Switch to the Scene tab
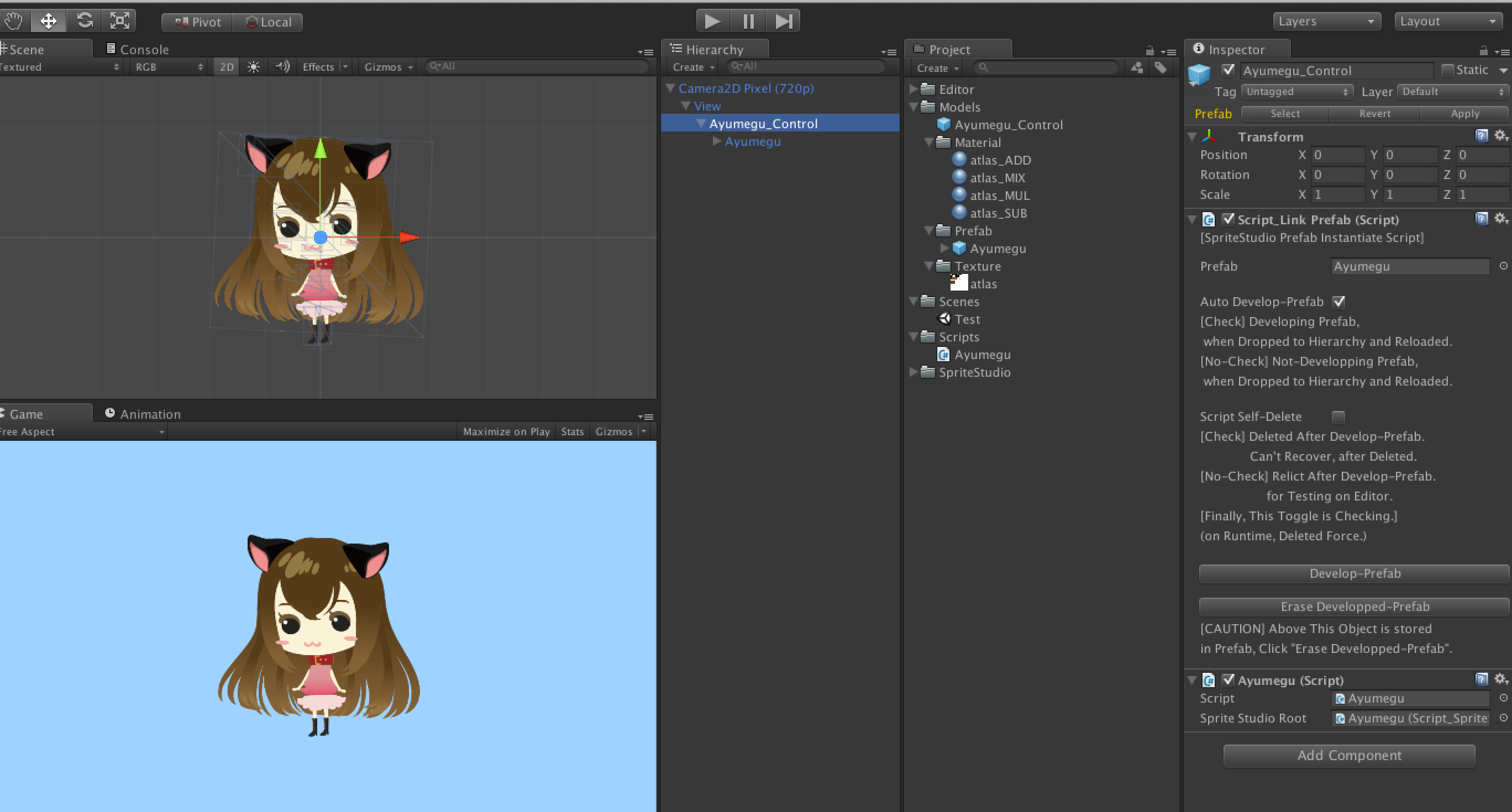The width and height of the screenshot is (1512, 812). [45, 49]
